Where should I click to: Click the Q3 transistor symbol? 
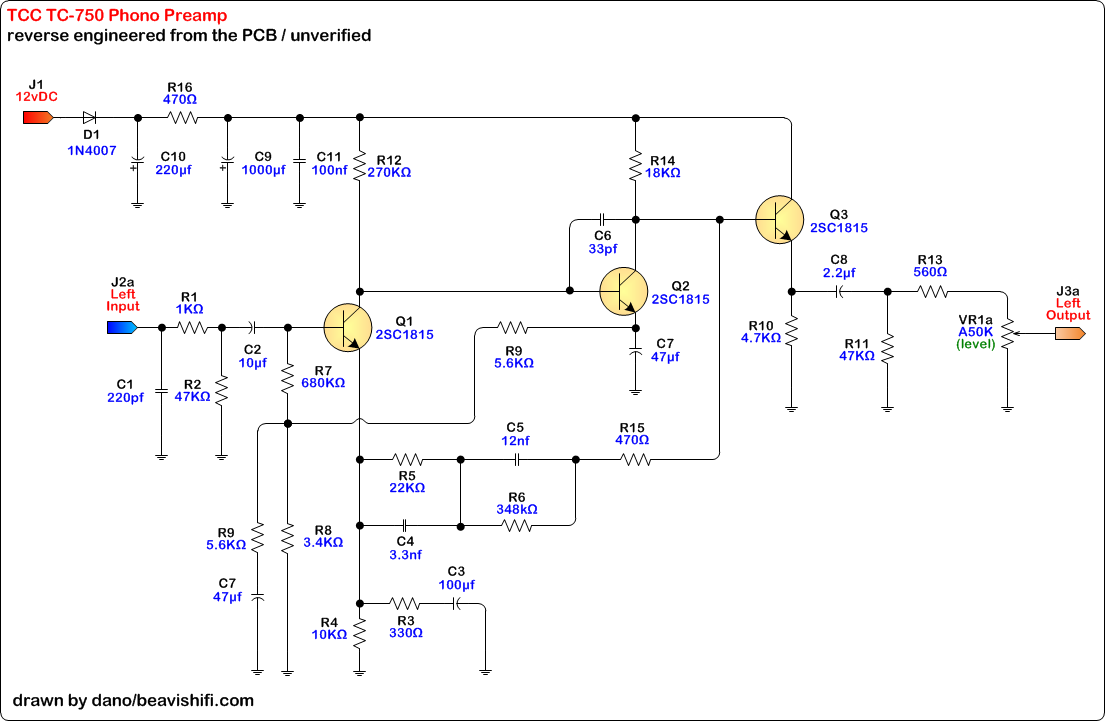pos(779,220)
